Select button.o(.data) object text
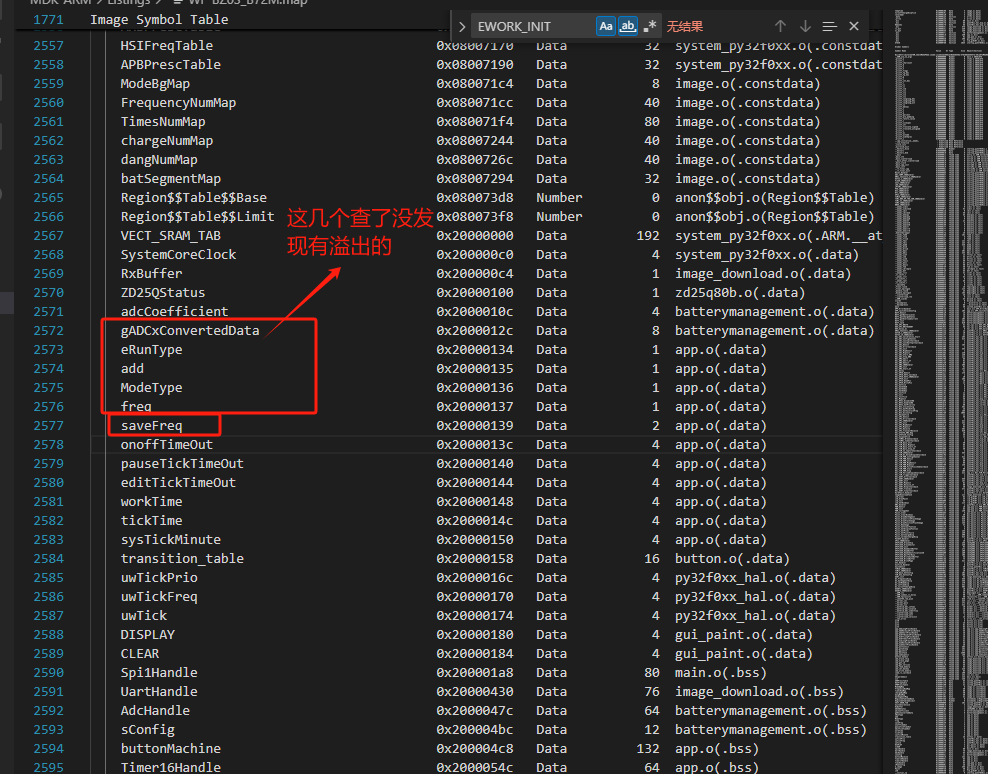The image size is (988, 774). pyautogui.click(x=732, y=558)
